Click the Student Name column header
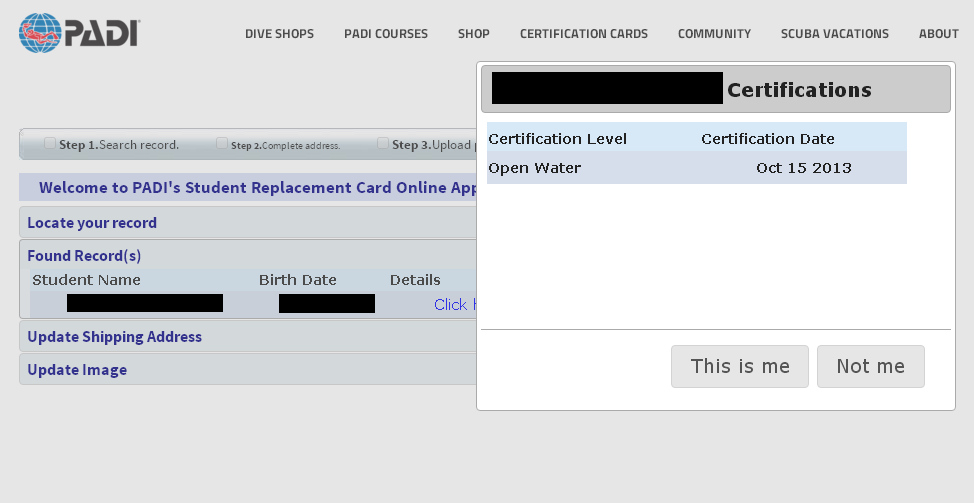The image size is (974, 503). (x=86, y=280)
